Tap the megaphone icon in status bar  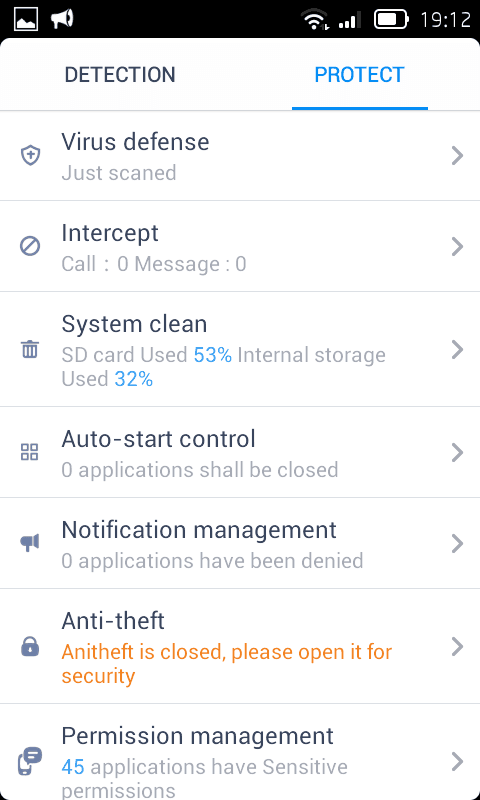pyautogui.click(x=62, y=19)
